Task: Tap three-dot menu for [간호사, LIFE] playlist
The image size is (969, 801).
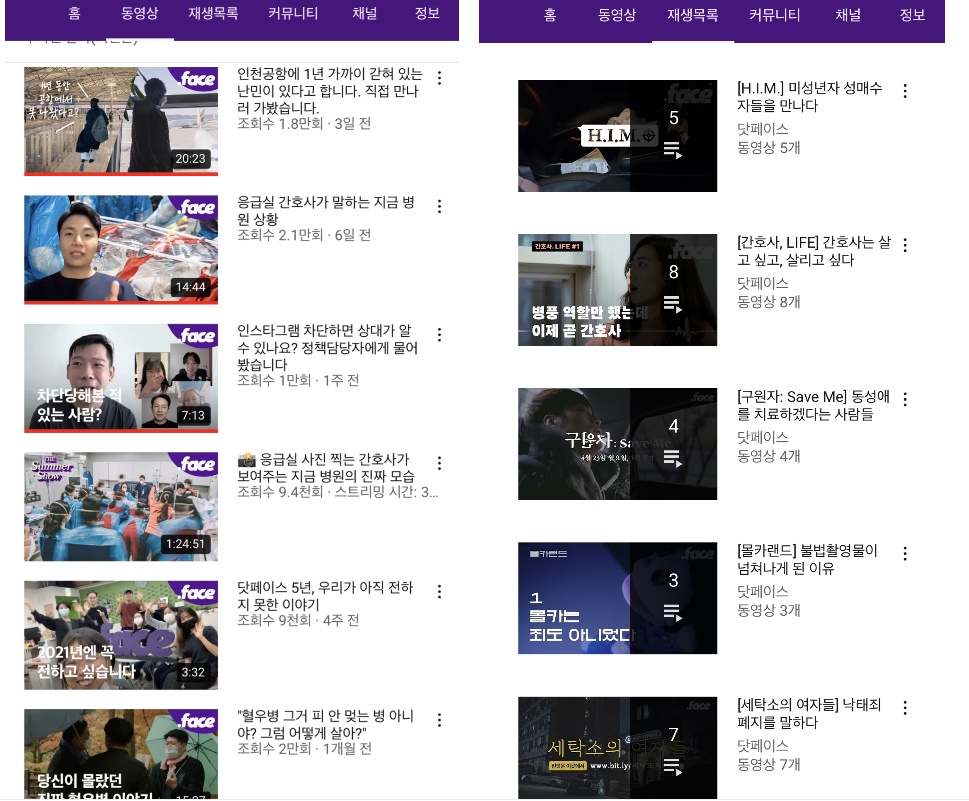Action: (905, 245)
